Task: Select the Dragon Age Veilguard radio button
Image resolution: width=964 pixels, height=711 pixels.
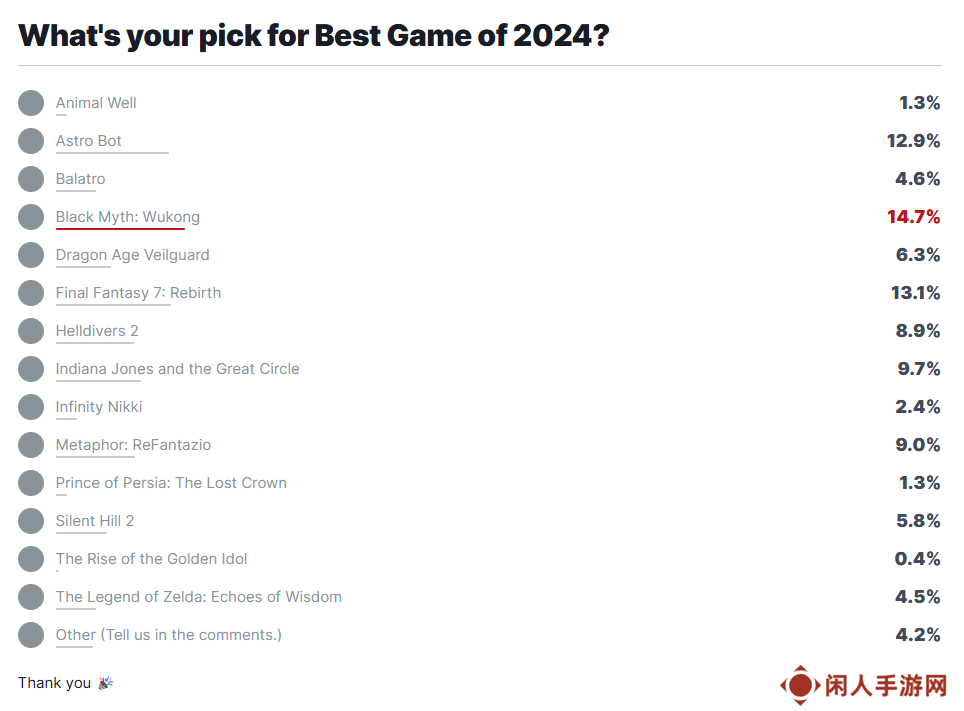Action: 31,255
